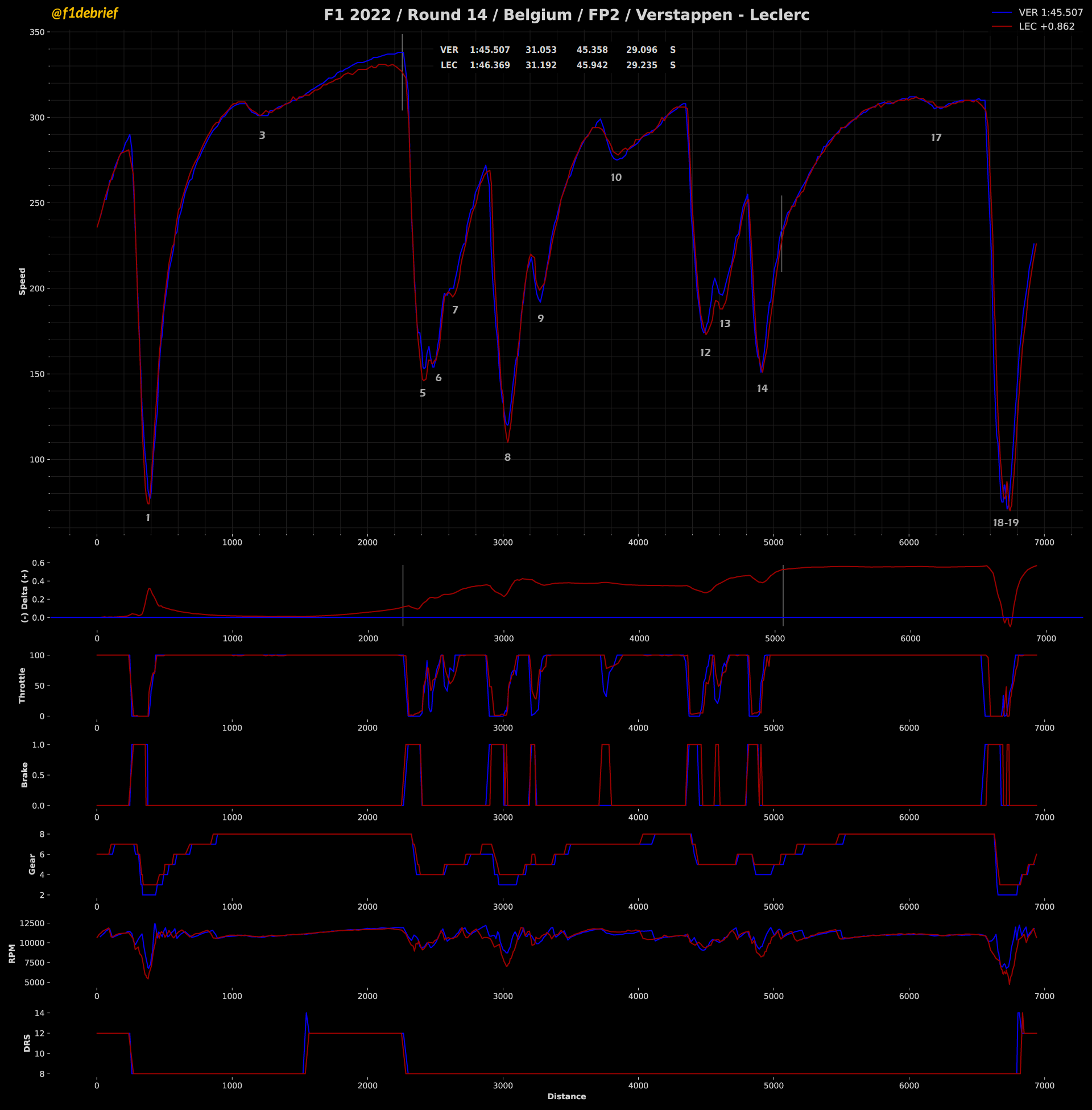Click the corner 8 marker label
Screen dimensions: 1092x1110
(x=507, y=457)
